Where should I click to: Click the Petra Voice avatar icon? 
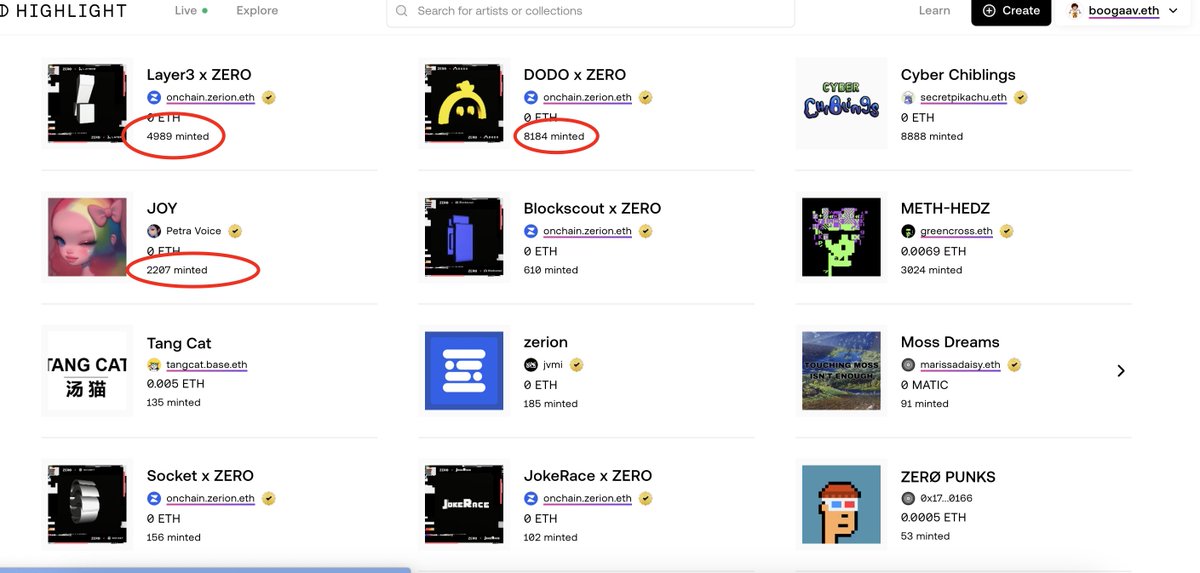click(x=154, y=231)
